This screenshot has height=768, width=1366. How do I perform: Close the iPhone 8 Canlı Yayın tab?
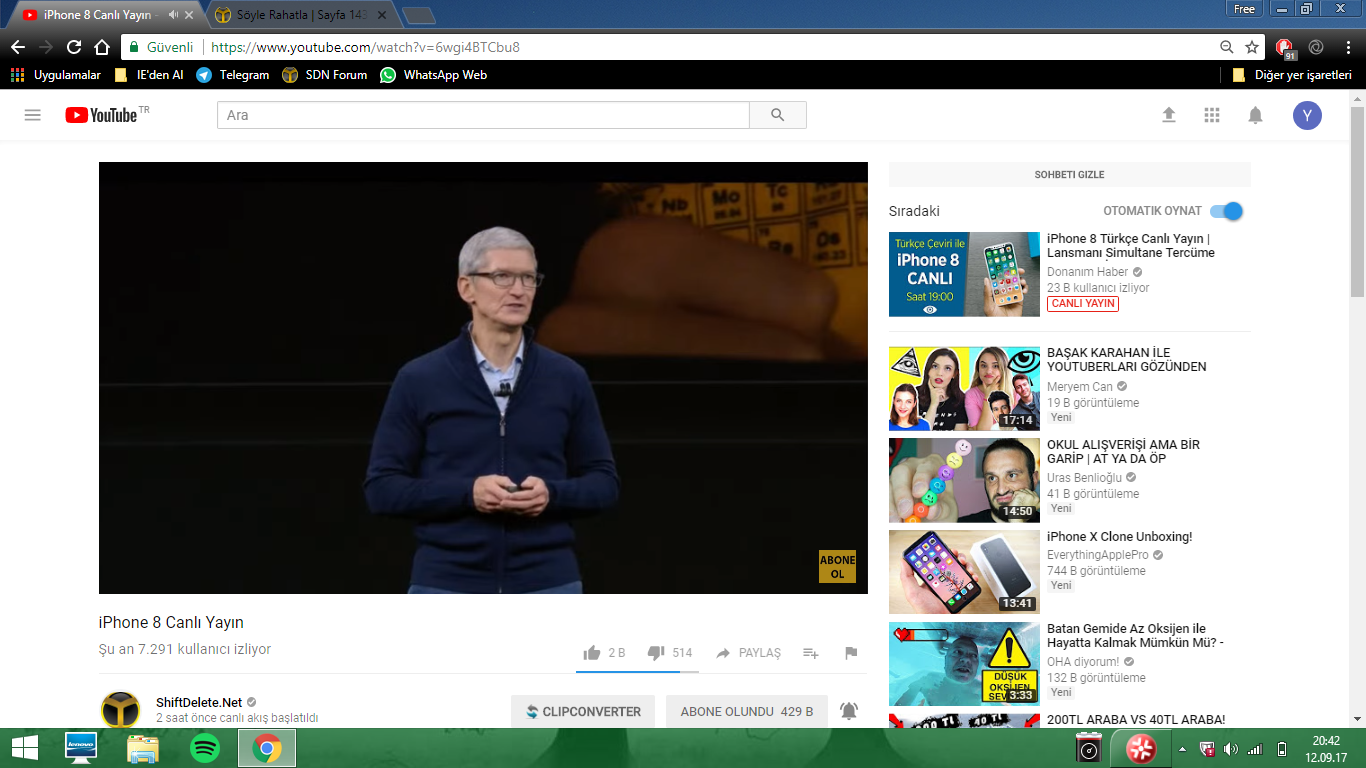click(x=189, y=15)
